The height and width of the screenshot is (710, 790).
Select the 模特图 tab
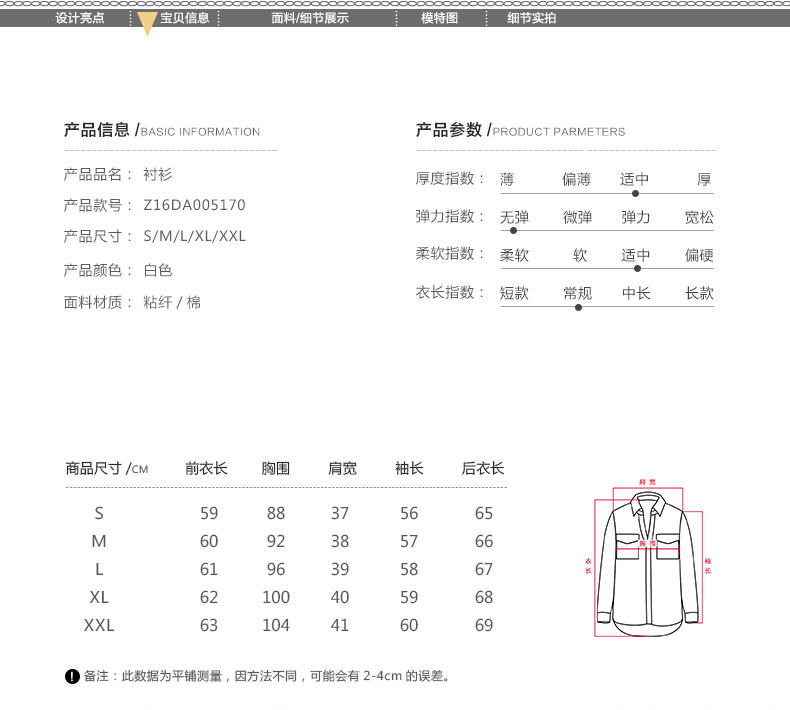pos(439,18)
